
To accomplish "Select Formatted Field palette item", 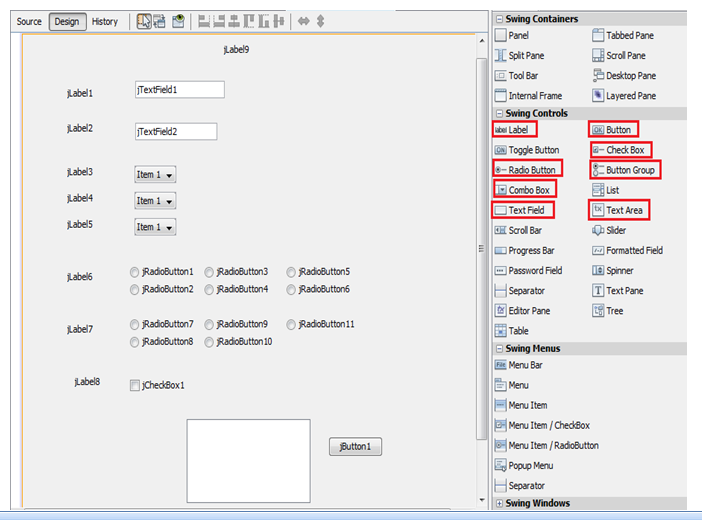I will pos(628,250).
